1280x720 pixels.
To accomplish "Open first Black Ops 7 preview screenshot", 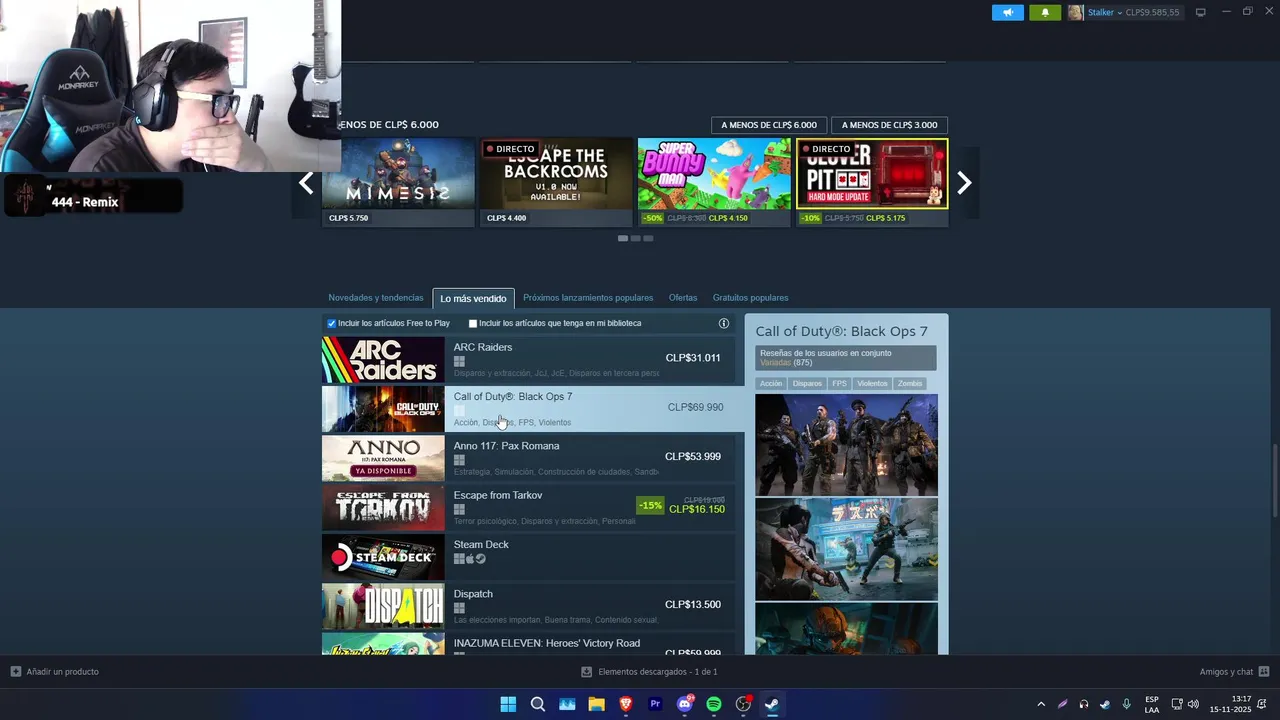I will coord(846,445).
